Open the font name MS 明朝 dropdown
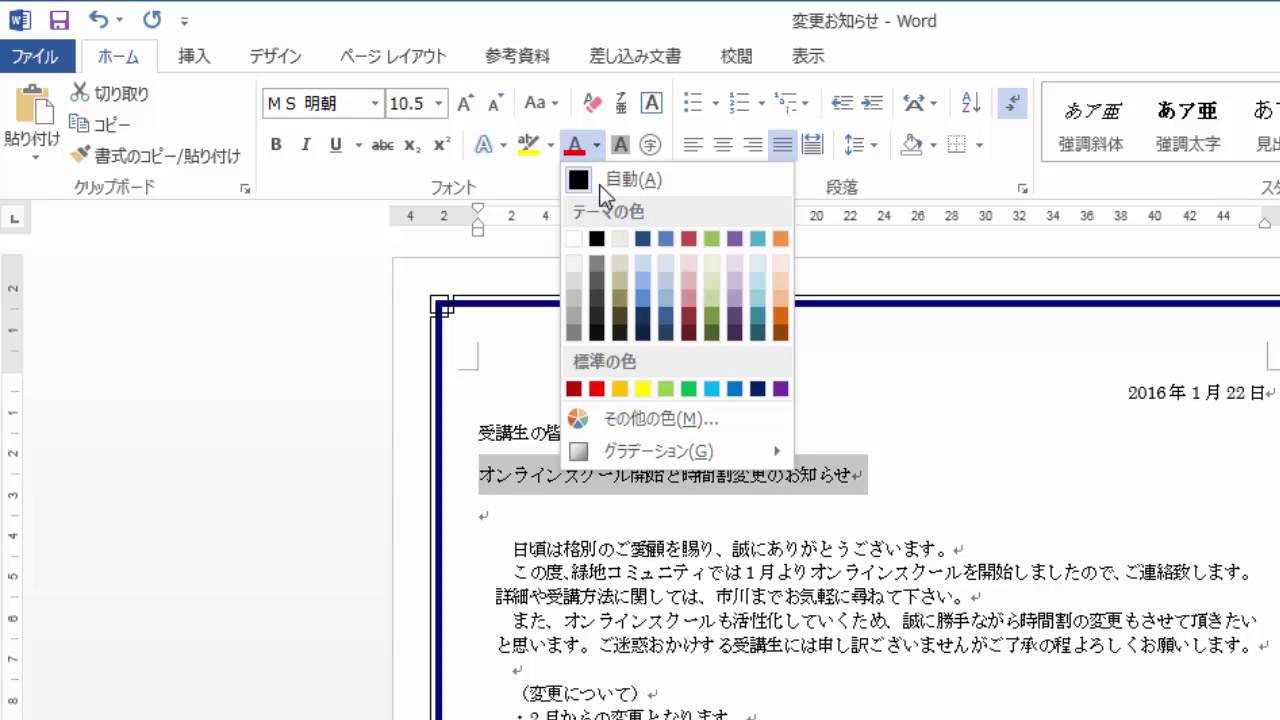 point(375,103)
